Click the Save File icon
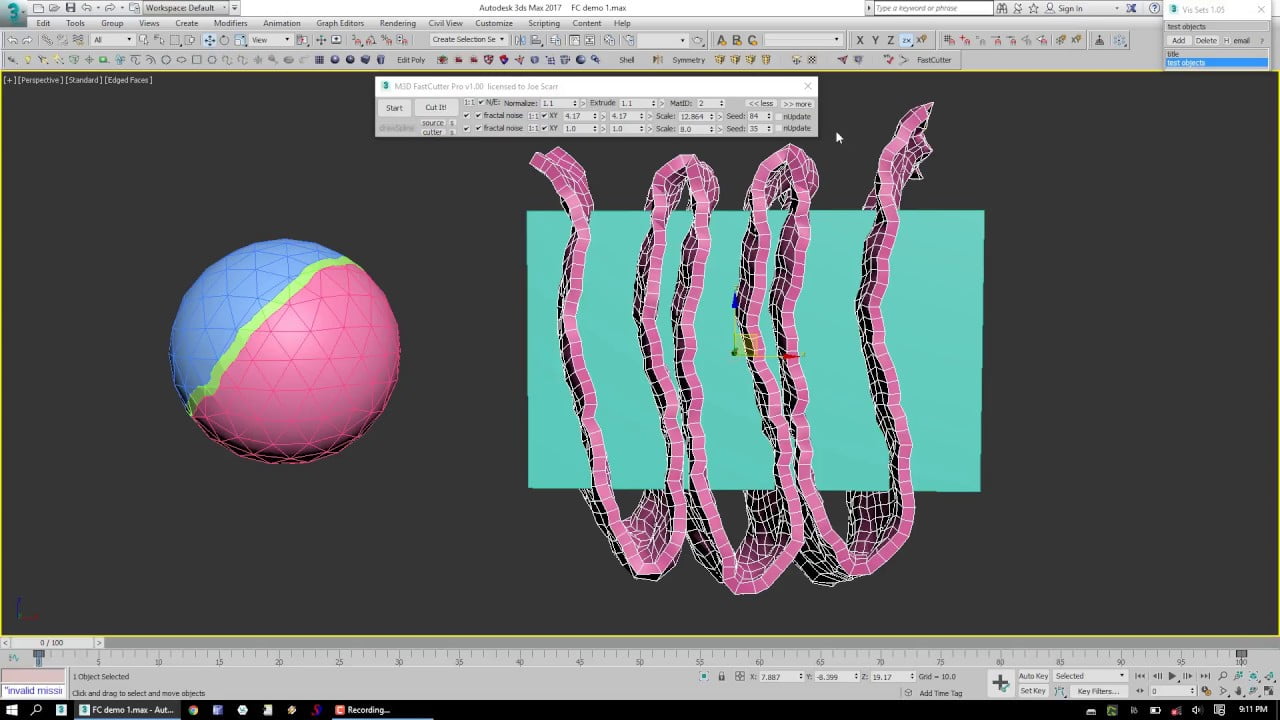Screen dimensions: 1280x720 [70, 8]
